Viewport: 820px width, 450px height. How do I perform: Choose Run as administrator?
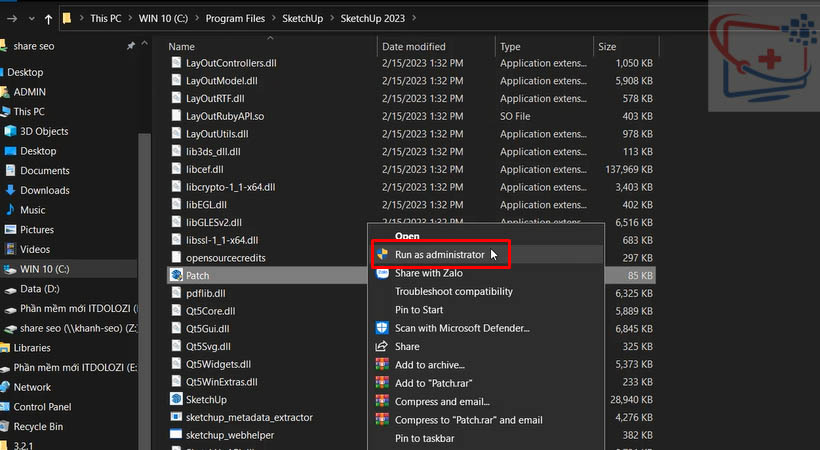[439, 255]
